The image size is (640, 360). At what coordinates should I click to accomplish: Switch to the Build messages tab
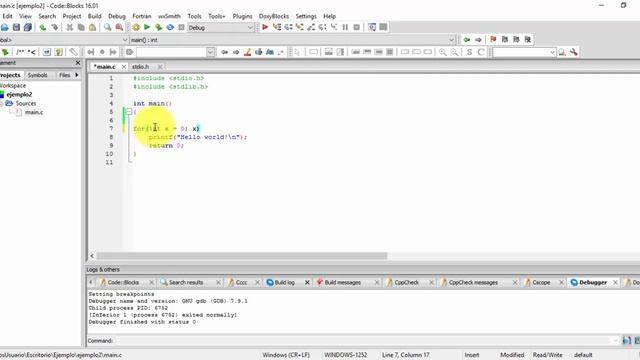342,282
